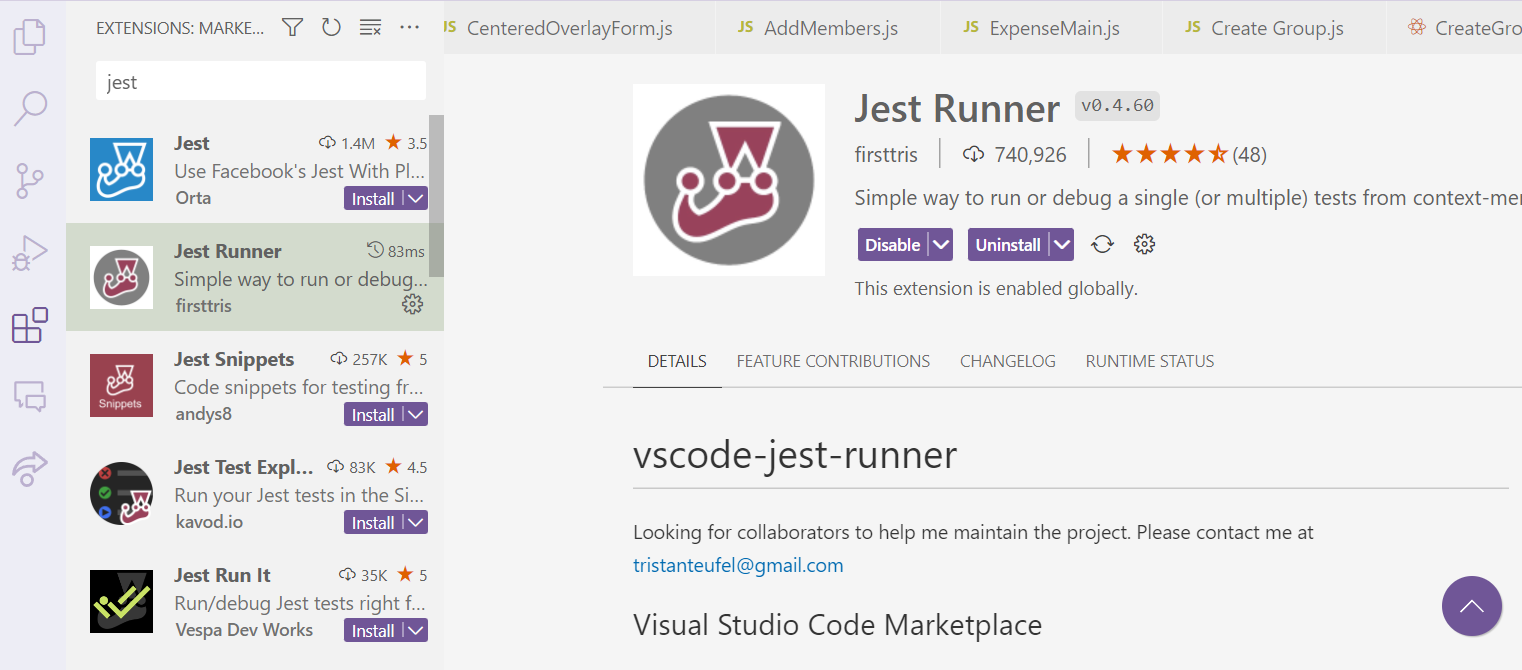Open manage gear for Jest Runner list item

(412, 305)
